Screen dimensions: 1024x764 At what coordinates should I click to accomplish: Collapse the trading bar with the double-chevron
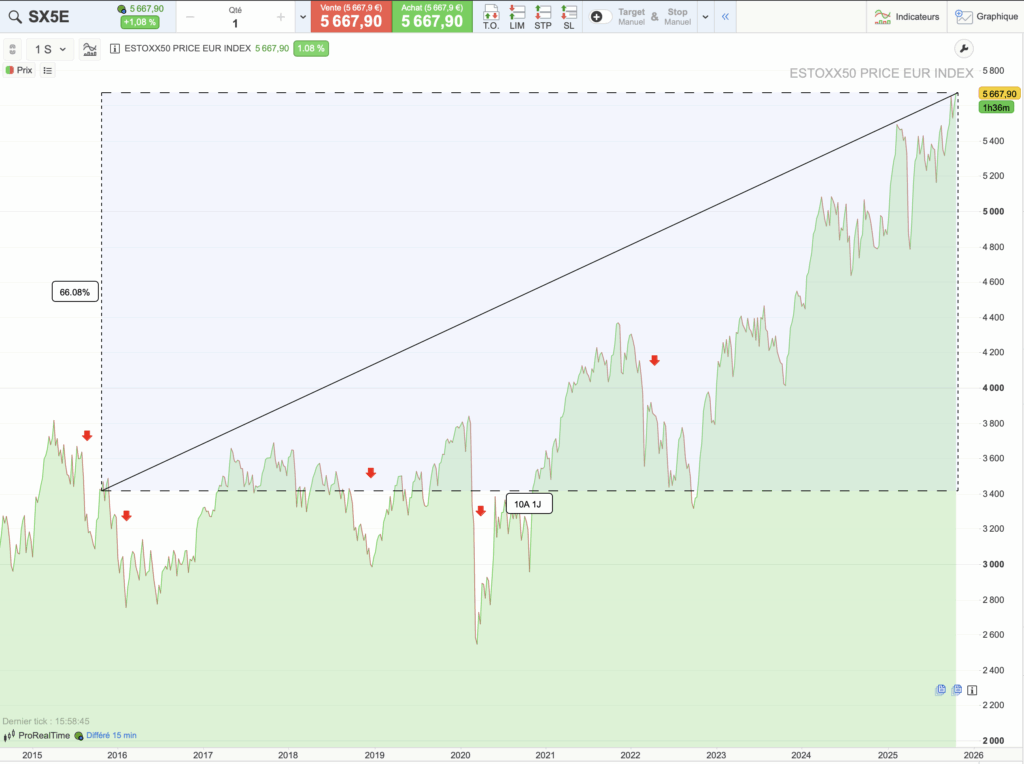click(724, 17)
